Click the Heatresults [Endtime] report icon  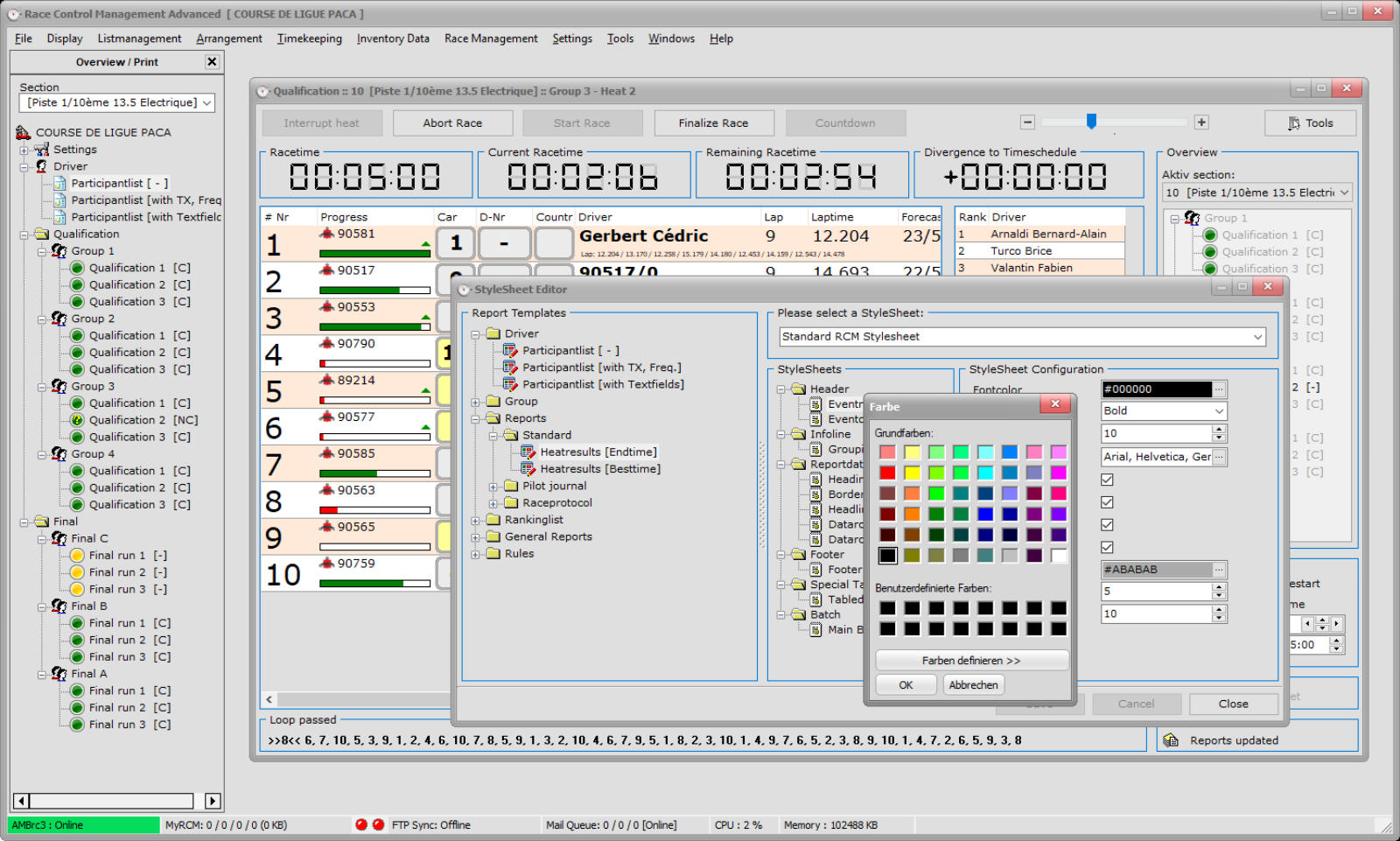529,452
